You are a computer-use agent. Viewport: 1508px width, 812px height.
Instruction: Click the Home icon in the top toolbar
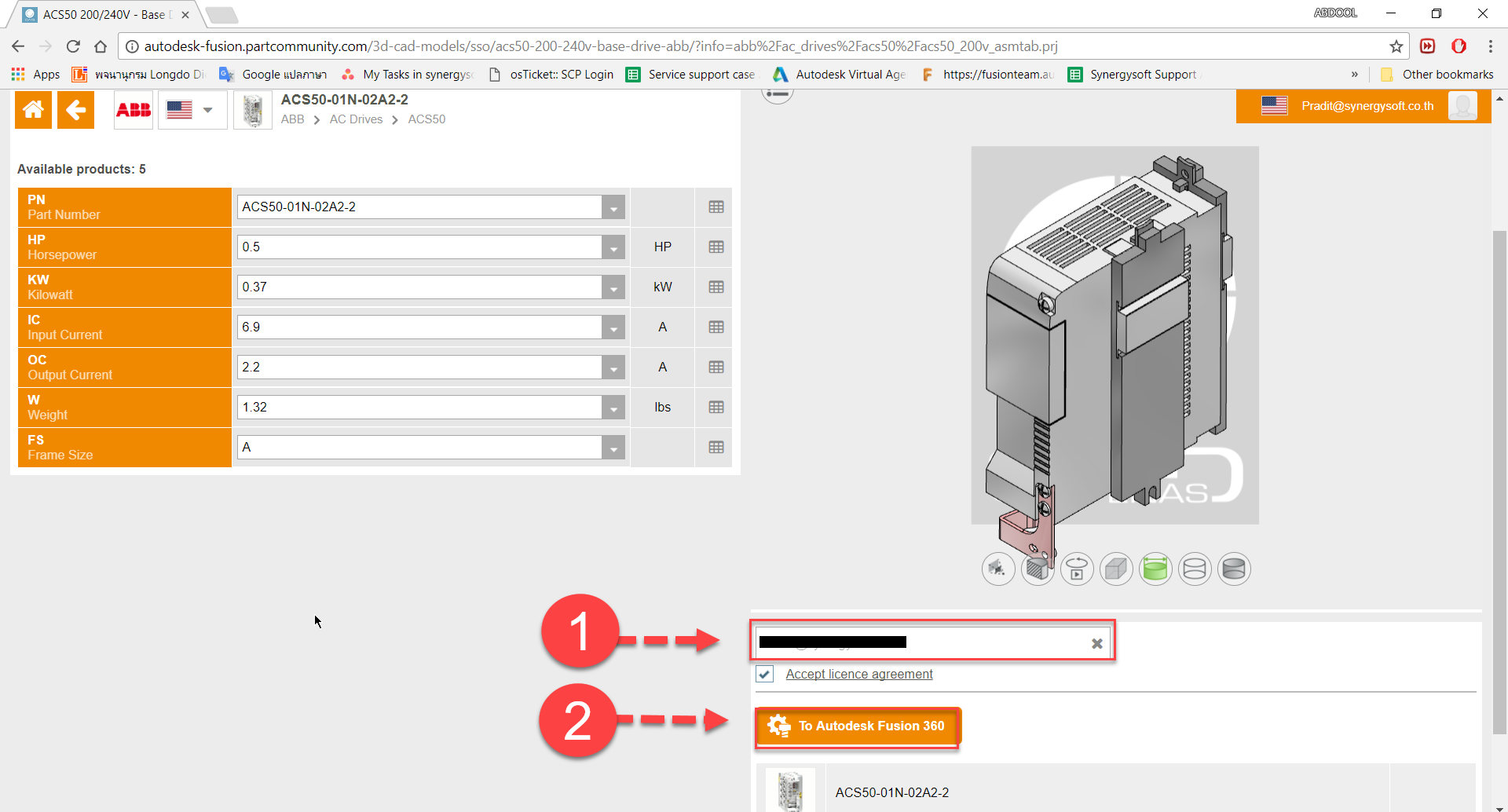tap(33, 109)
